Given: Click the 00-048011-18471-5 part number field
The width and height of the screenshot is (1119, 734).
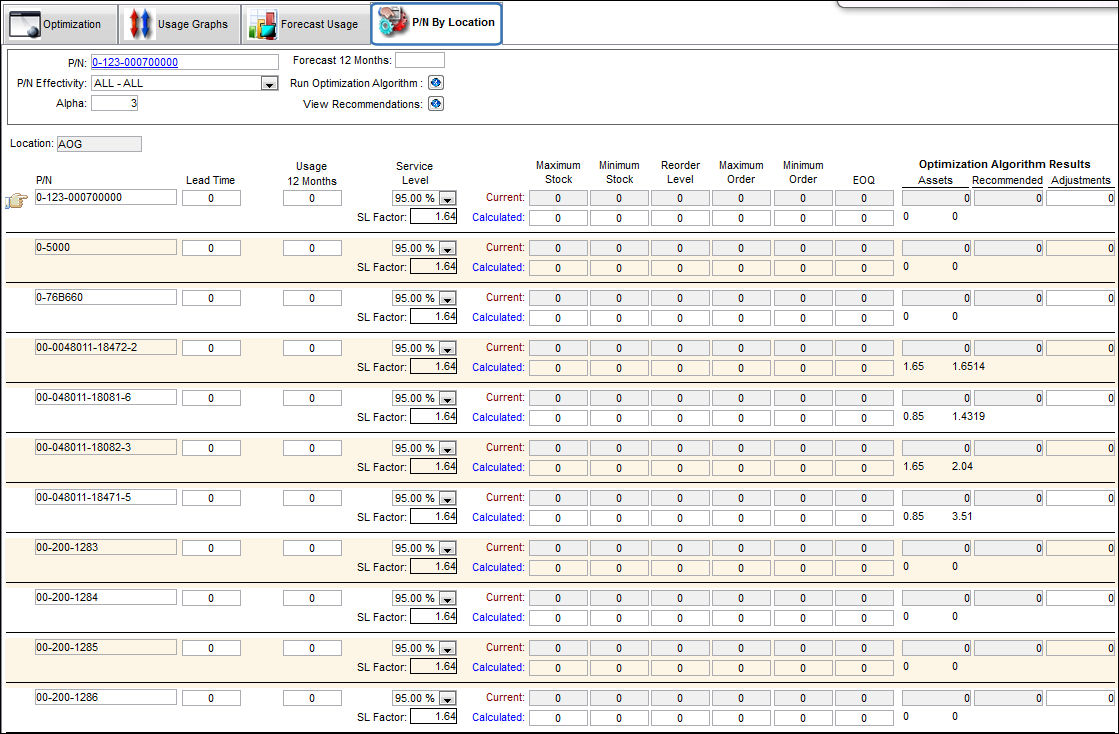Looking at the screenshot, I should tap(106, 497).
